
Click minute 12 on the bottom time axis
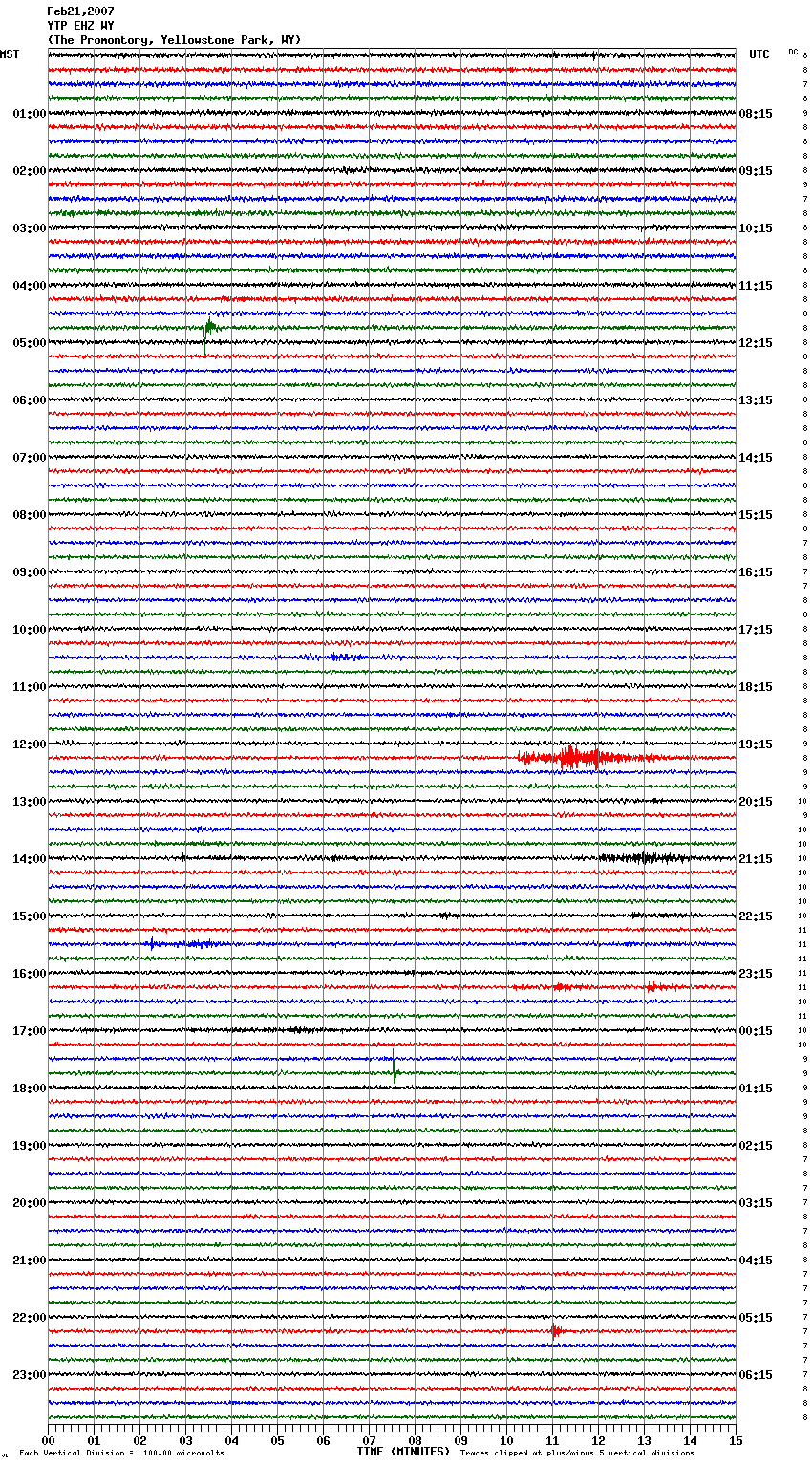pyautogui.click(x=598, y=1440)
